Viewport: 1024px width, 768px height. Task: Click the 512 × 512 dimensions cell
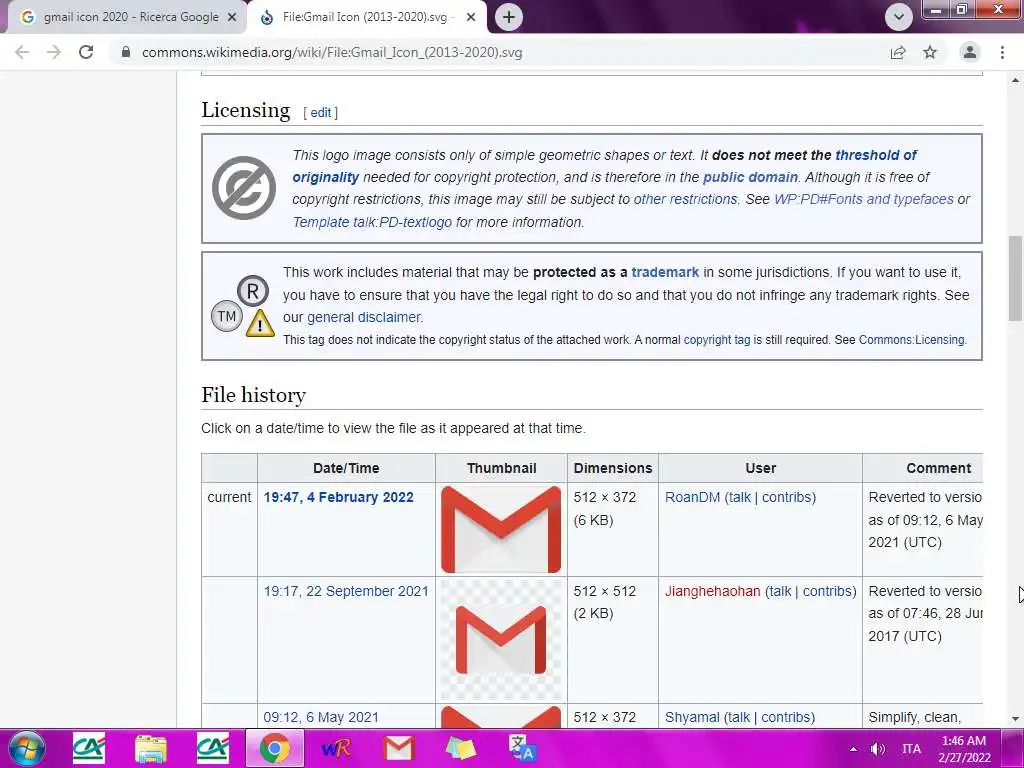[613, 639]
